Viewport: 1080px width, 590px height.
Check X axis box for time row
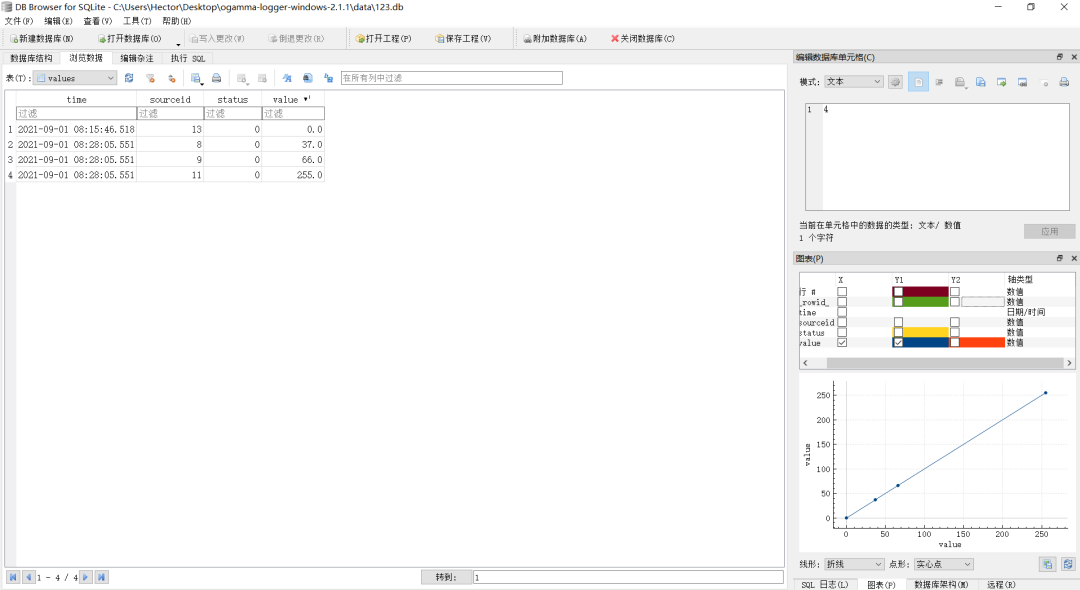(x=842, y=312)
